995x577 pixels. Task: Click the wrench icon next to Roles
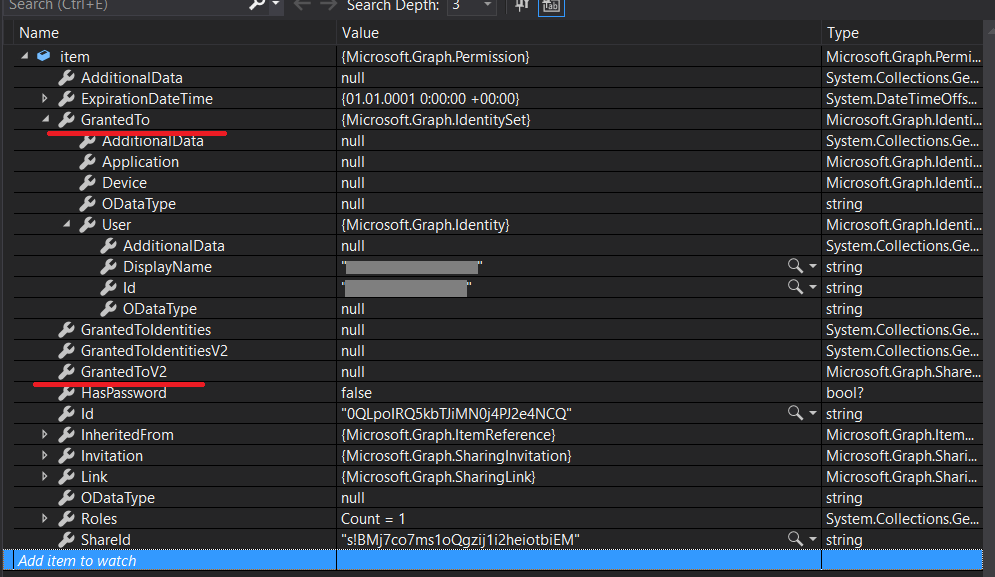[x=66, y=518]
